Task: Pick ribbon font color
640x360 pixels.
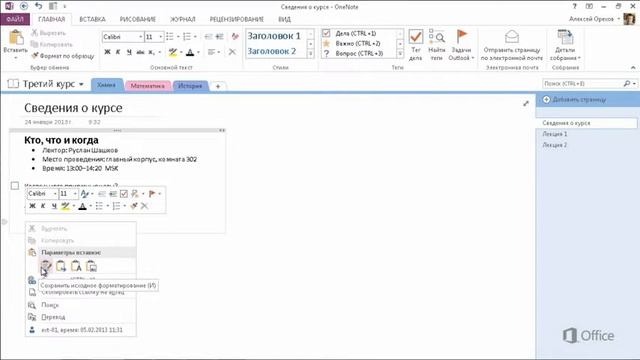Action: (x=190, y=52)
